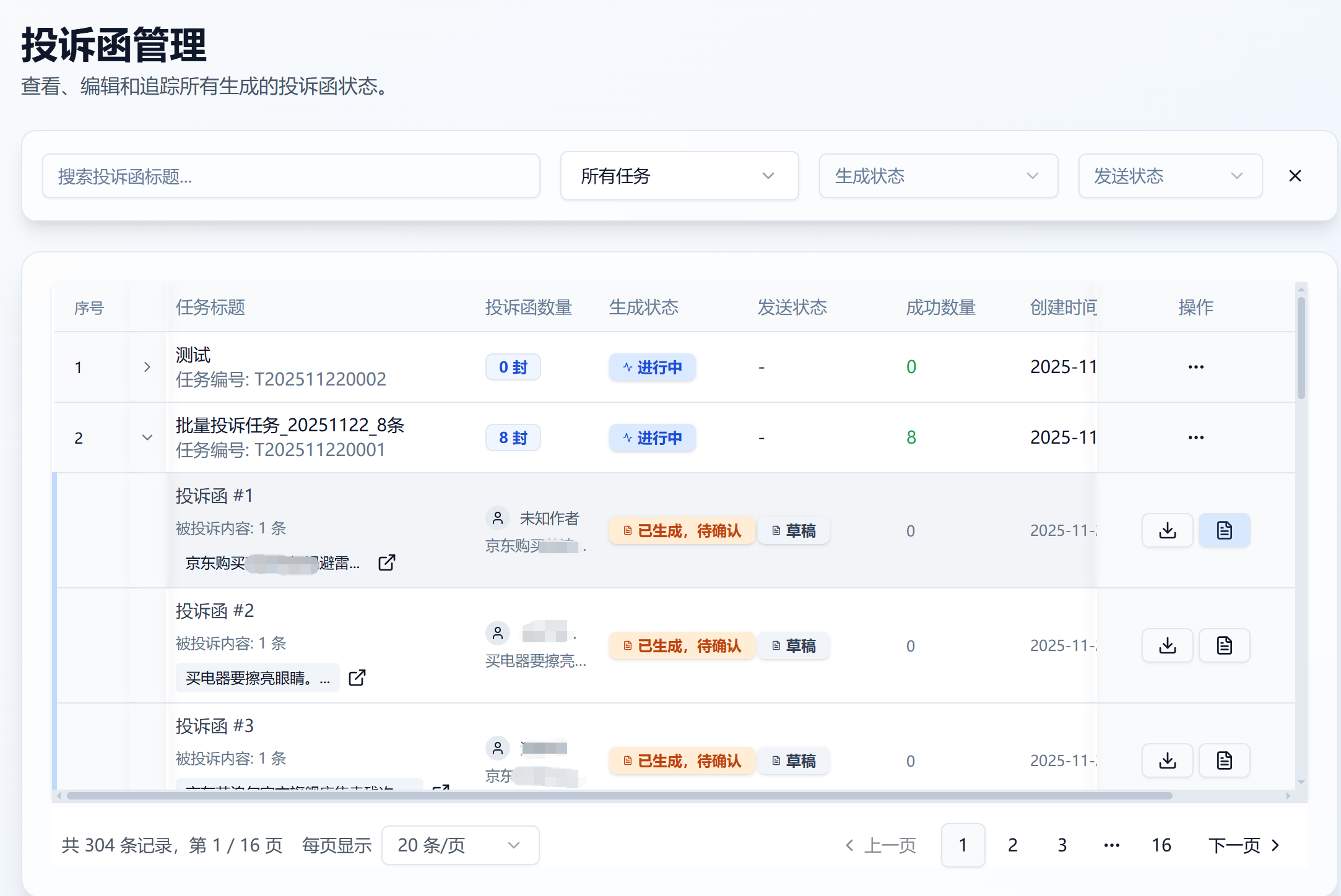Jump to last page 16
This screenshot has width=1341, height=896.
[x=1161, y=845]
